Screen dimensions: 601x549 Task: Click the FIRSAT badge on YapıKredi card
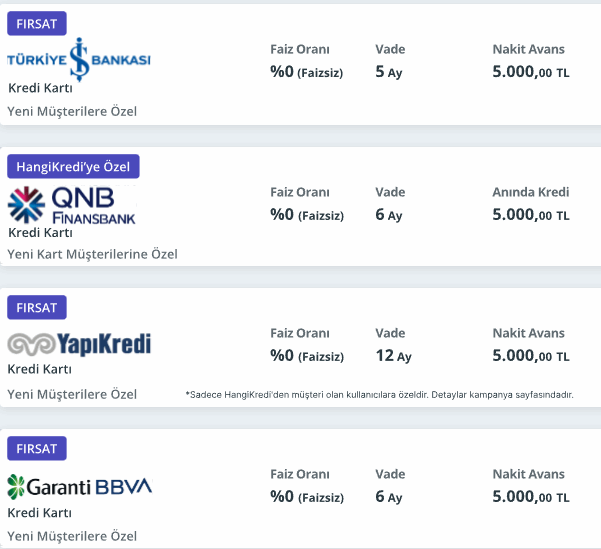(x=37, y=307)
